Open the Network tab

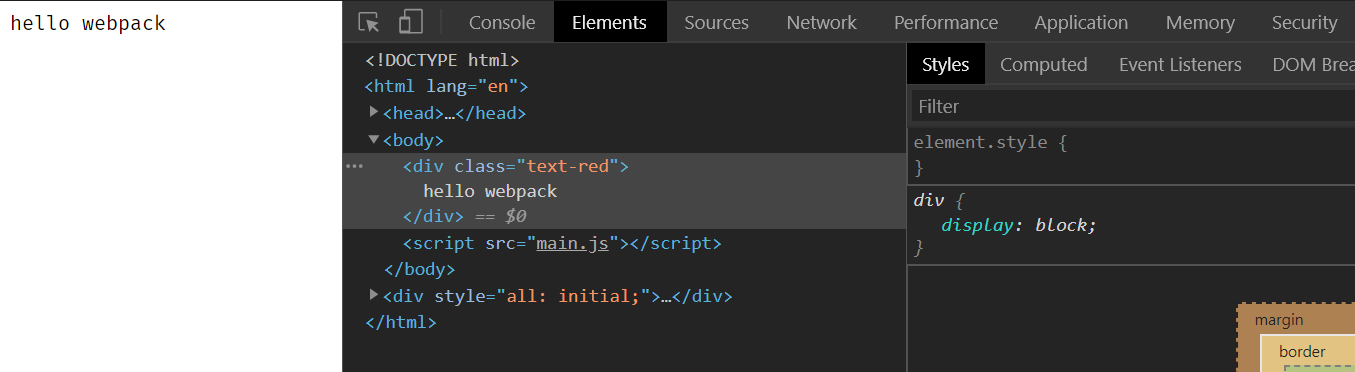coord(821,22)
